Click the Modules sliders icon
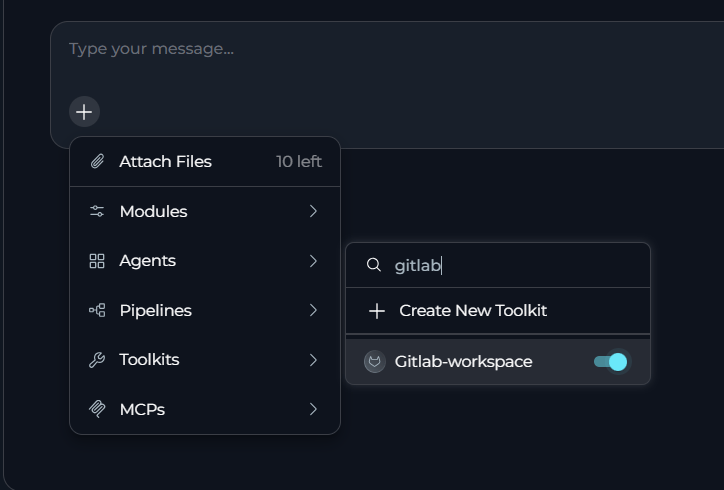 [97, 211]
